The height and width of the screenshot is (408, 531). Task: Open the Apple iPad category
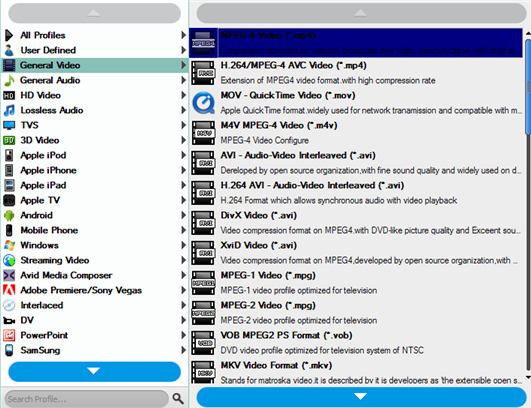tap(95, 185)
